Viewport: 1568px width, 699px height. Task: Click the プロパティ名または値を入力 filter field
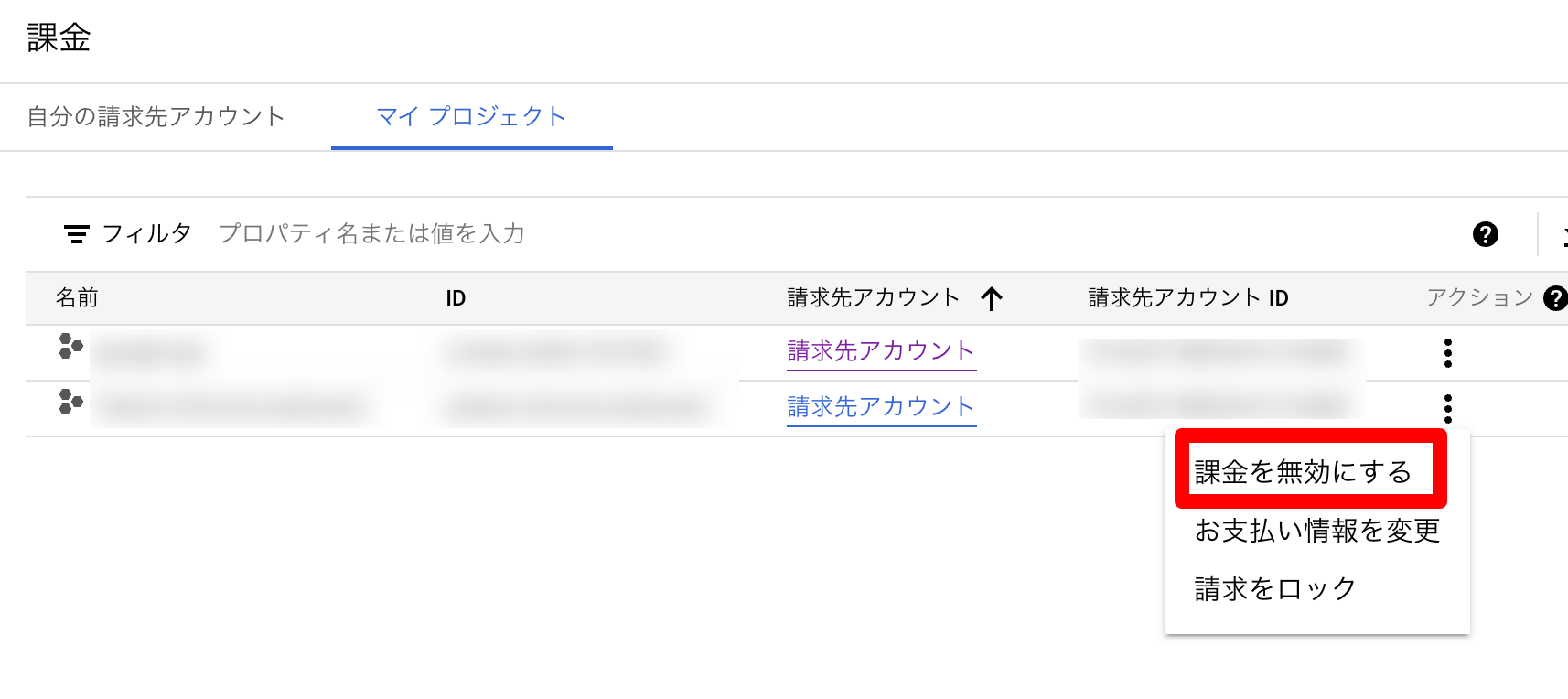coord(371,233)
